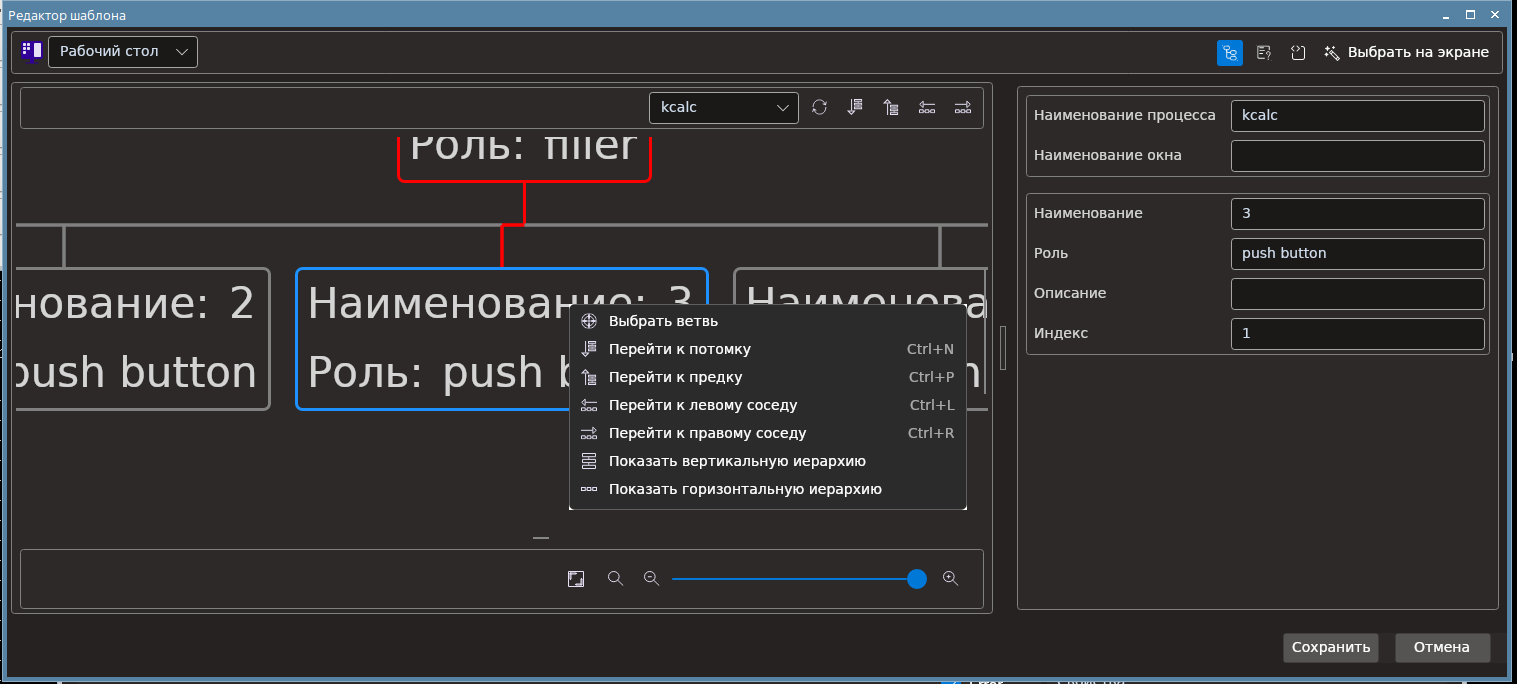Click the purple app logo icon
Image resolution: width=1517 pixels, height=684 pixels.
click(32, 51)
